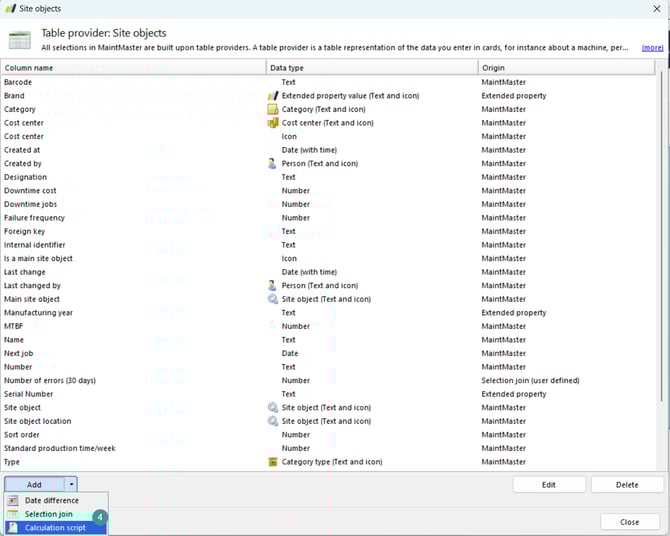Click the Cost center type icon
Image resolution: width=670 pixels, height=536 pixels.
tap(272, 123)
